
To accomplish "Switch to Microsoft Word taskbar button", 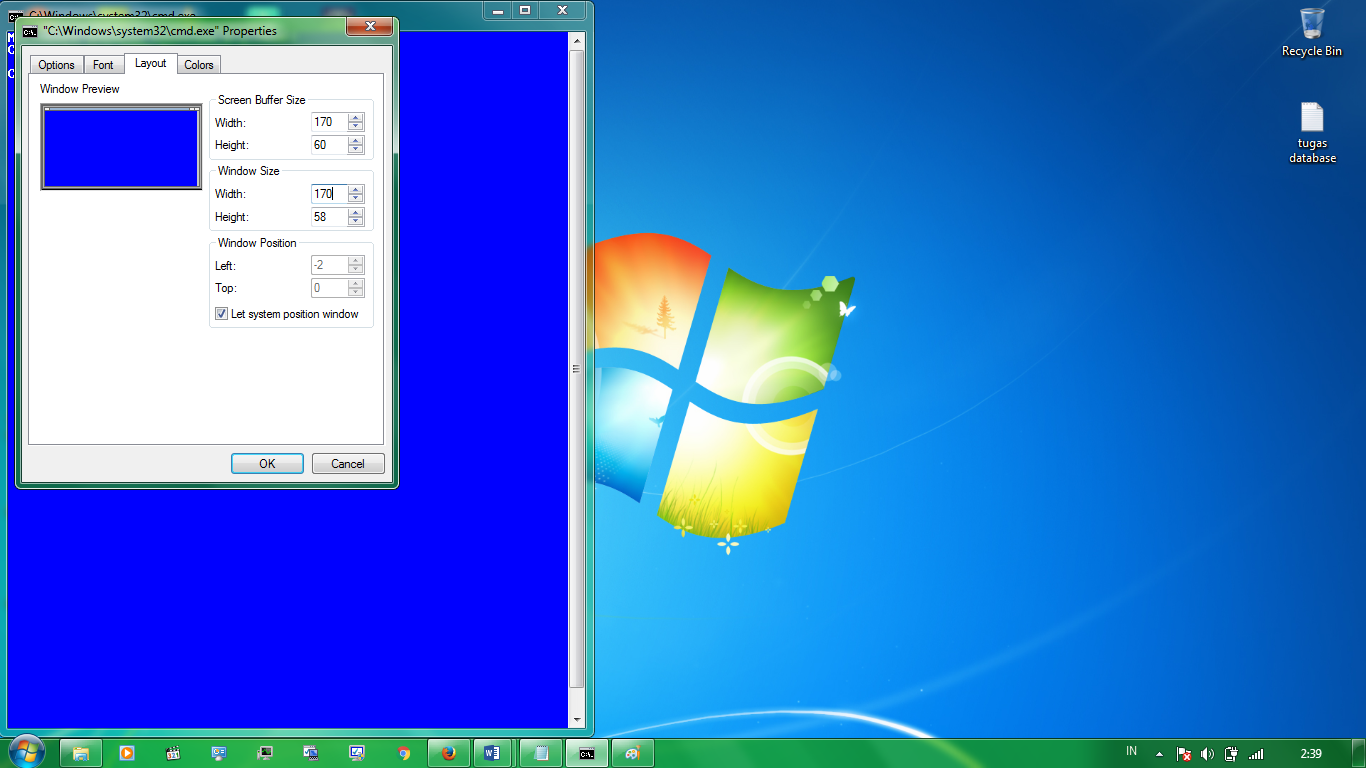I will [491, 753].
